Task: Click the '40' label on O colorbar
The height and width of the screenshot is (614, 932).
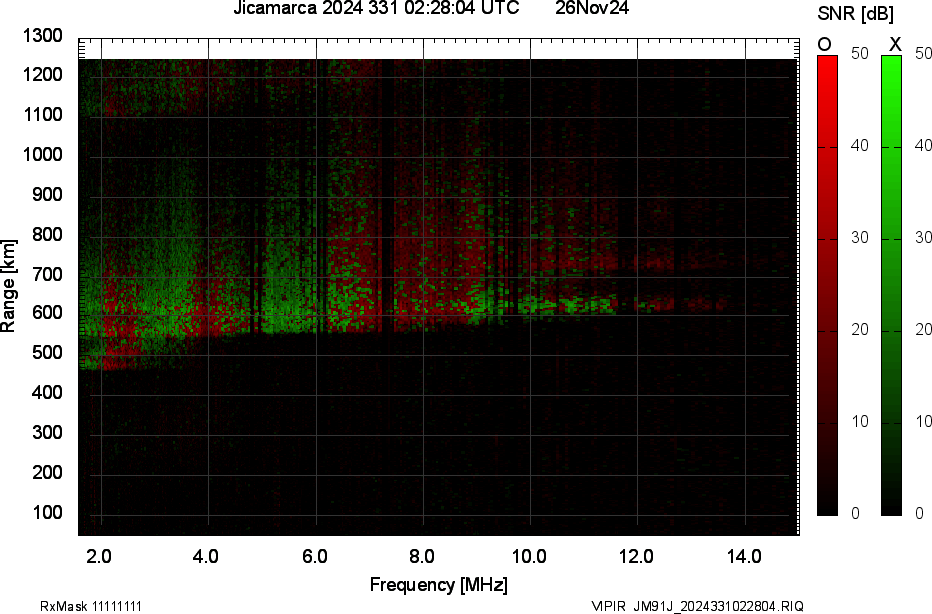Action: [x=860, y=146]
